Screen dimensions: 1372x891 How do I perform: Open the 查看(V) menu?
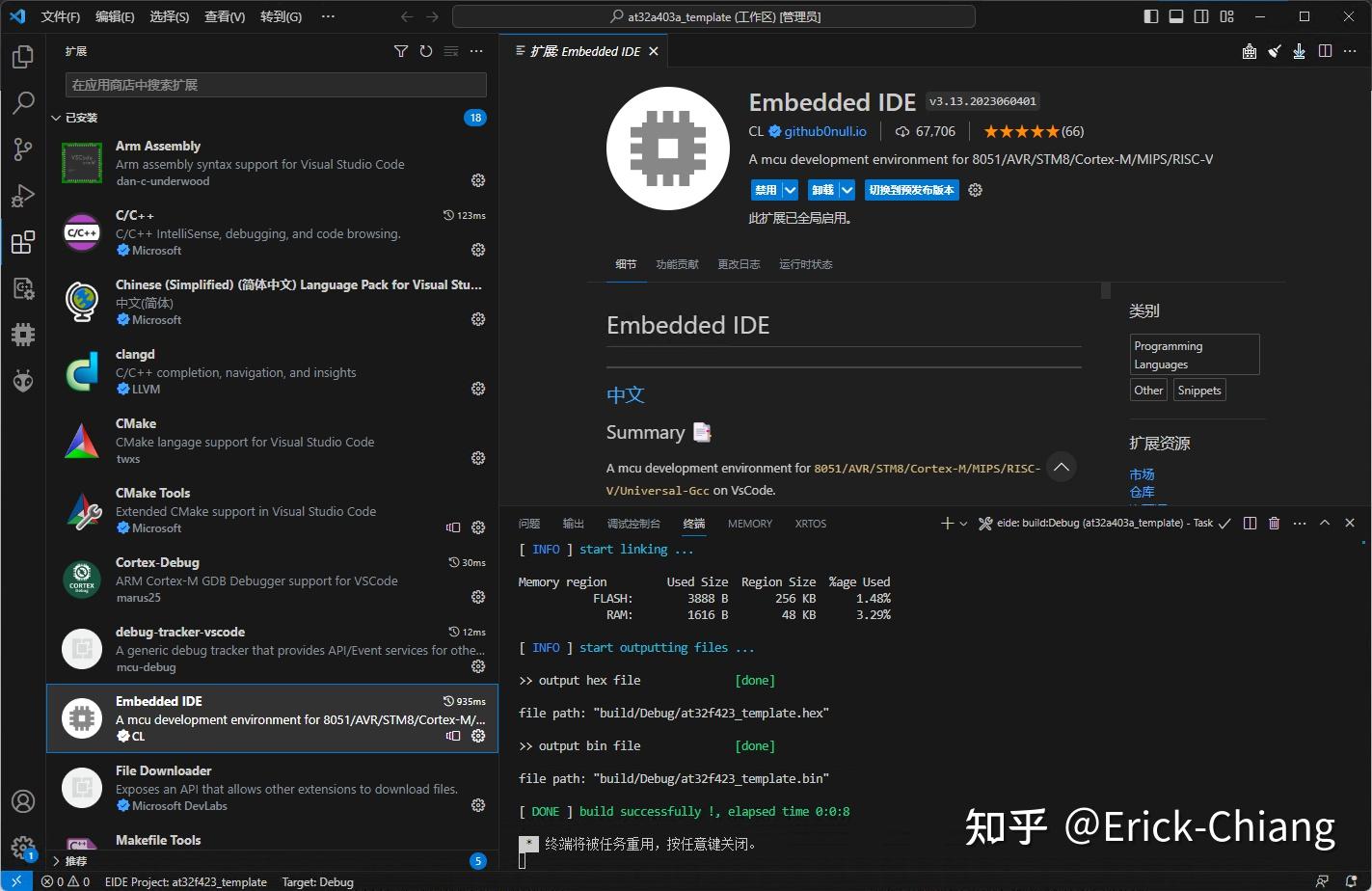click(x=224, y=16)
